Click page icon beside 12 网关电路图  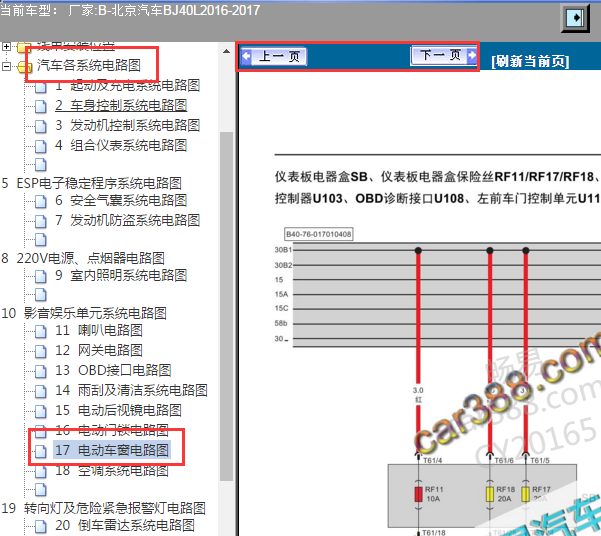pyautogui.click(x=41, y=351)
